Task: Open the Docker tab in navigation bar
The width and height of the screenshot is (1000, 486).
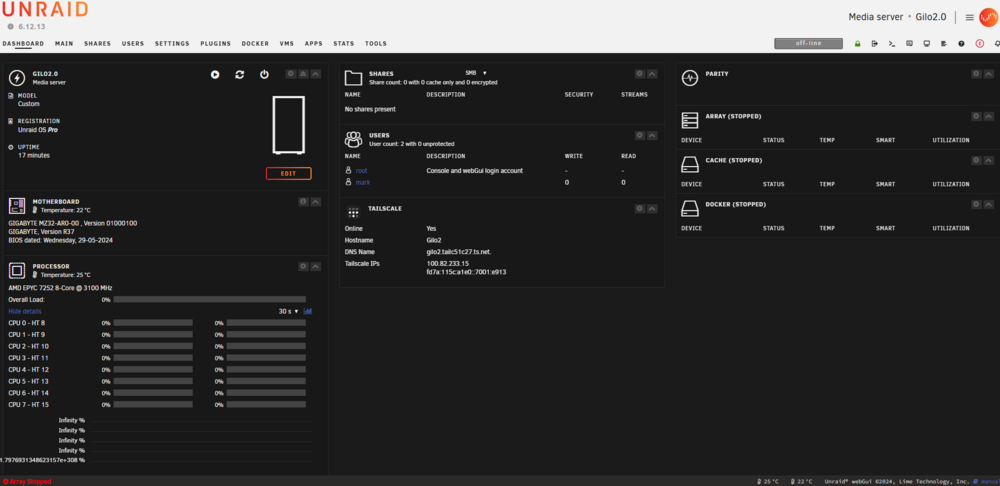Action: pos(255,43)
